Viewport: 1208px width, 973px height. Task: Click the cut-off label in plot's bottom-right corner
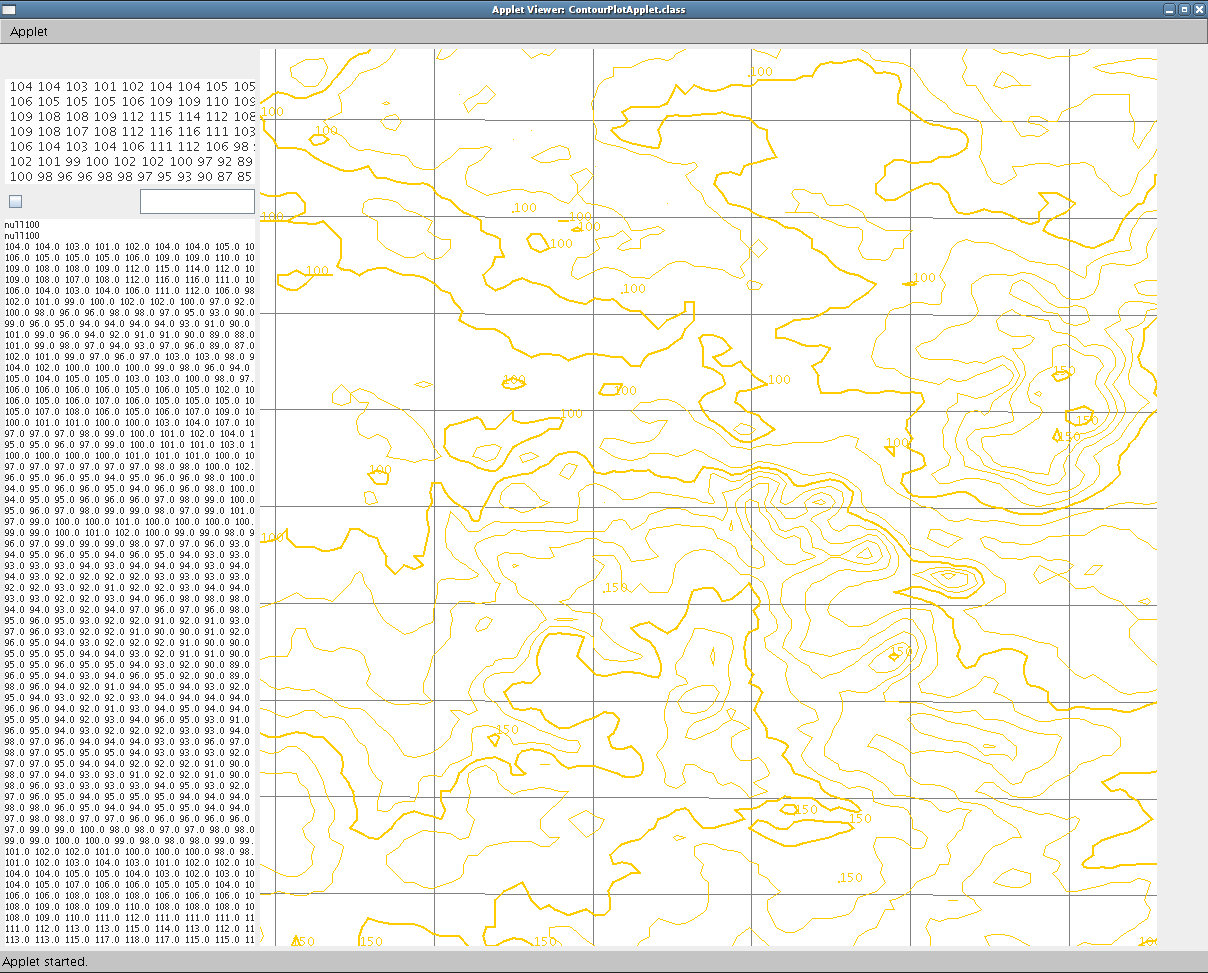[x=1147, y=941]
